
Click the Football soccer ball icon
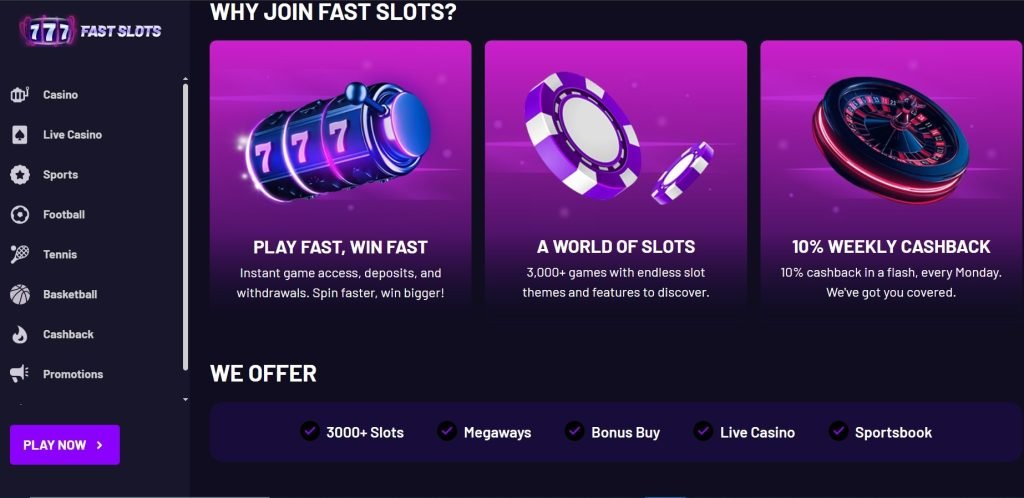tap(19, 215)
